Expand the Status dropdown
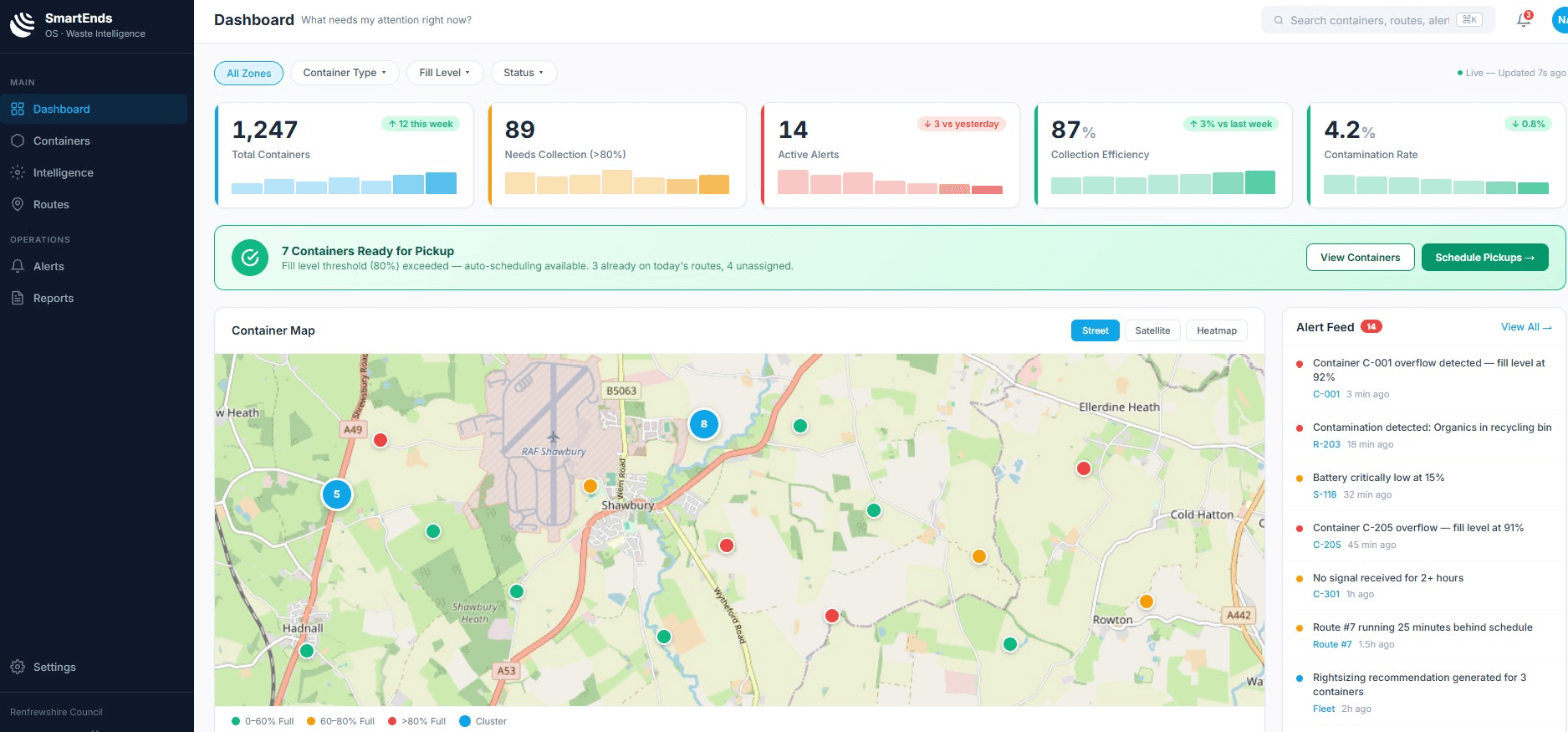 click(x=524, y=73)
